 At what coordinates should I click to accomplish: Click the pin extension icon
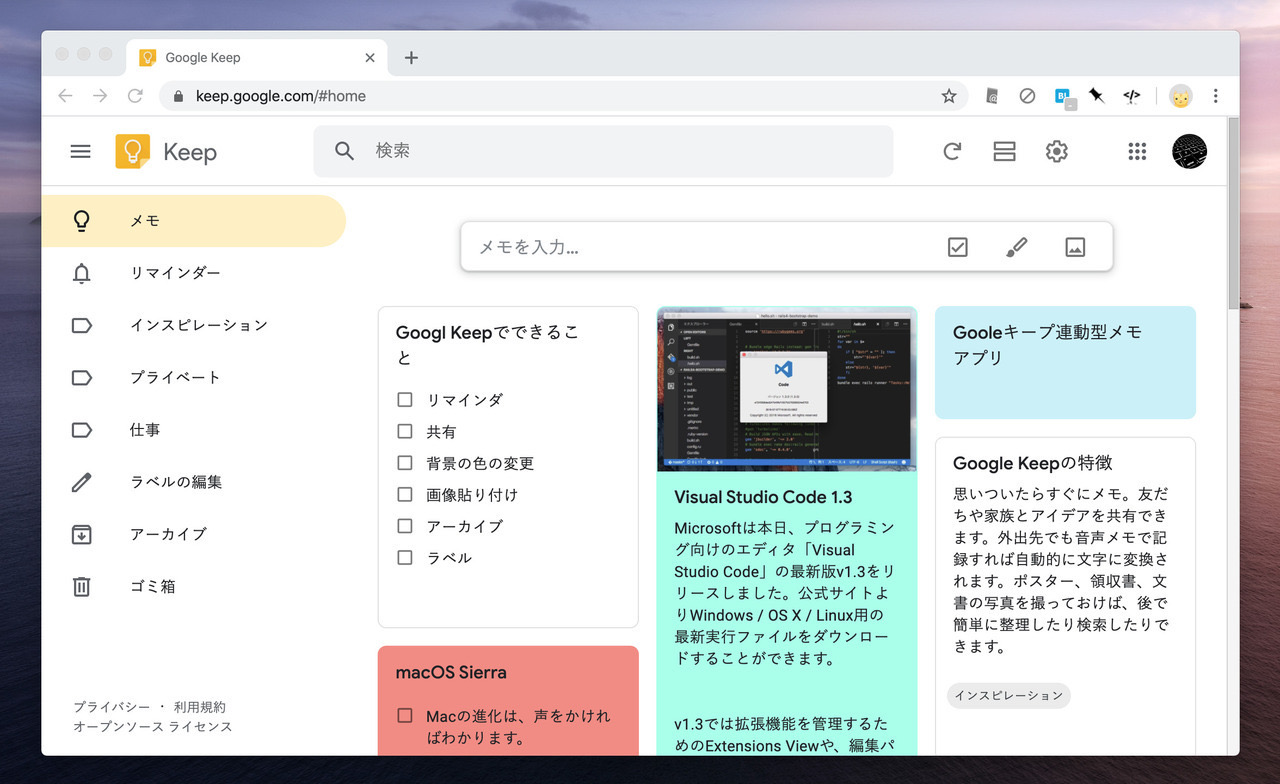[x=1097, y=96]
